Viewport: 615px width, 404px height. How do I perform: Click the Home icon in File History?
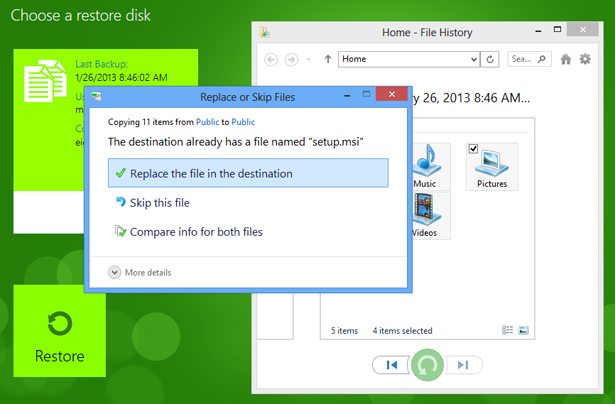(x=566, y=59)
